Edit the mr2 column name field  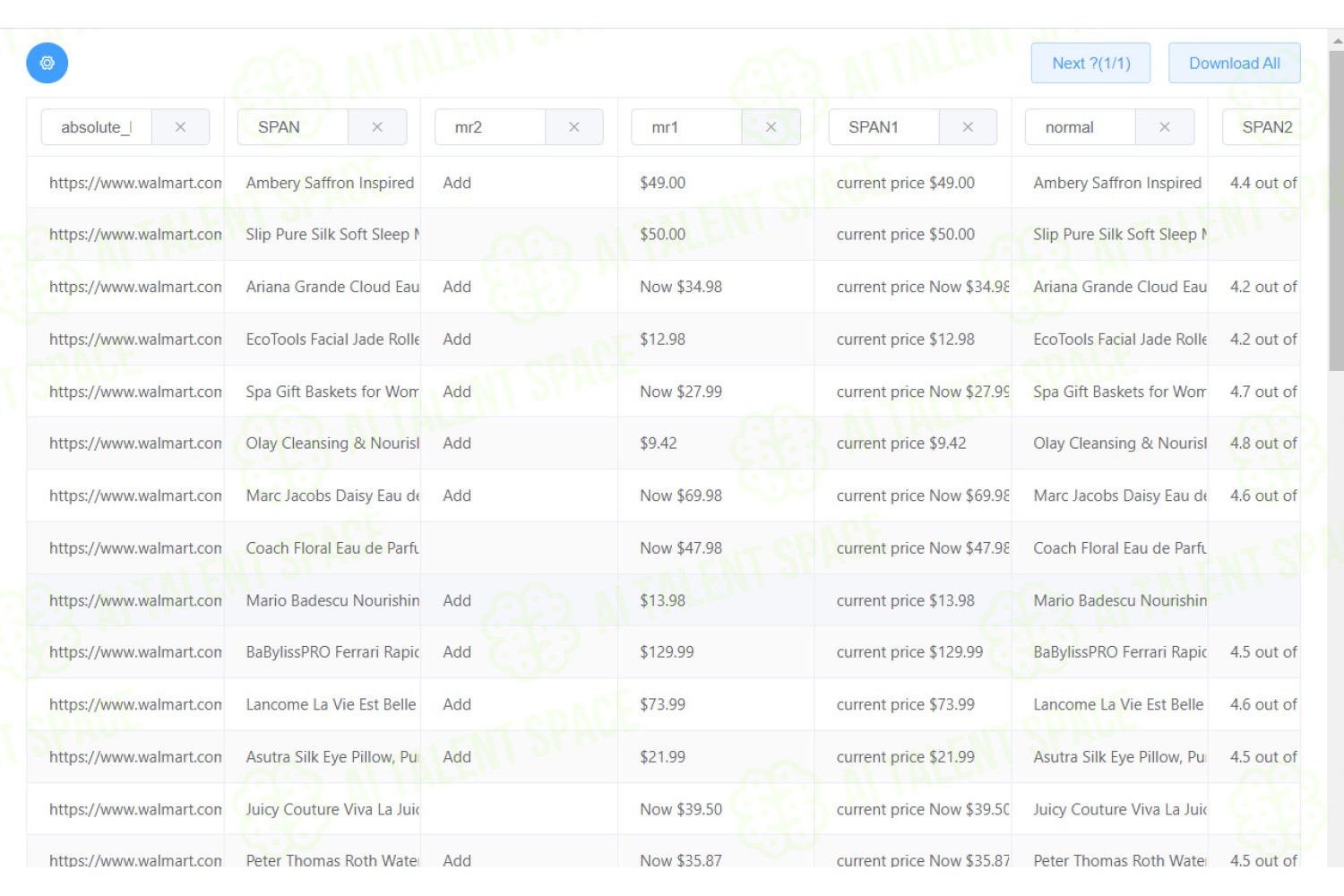[490, 127]
